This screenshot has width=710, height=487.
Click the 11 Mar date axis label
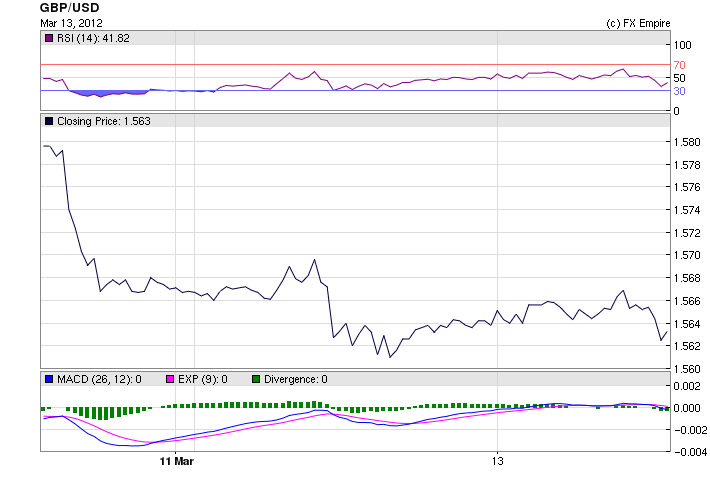click(x=177, y=461)
